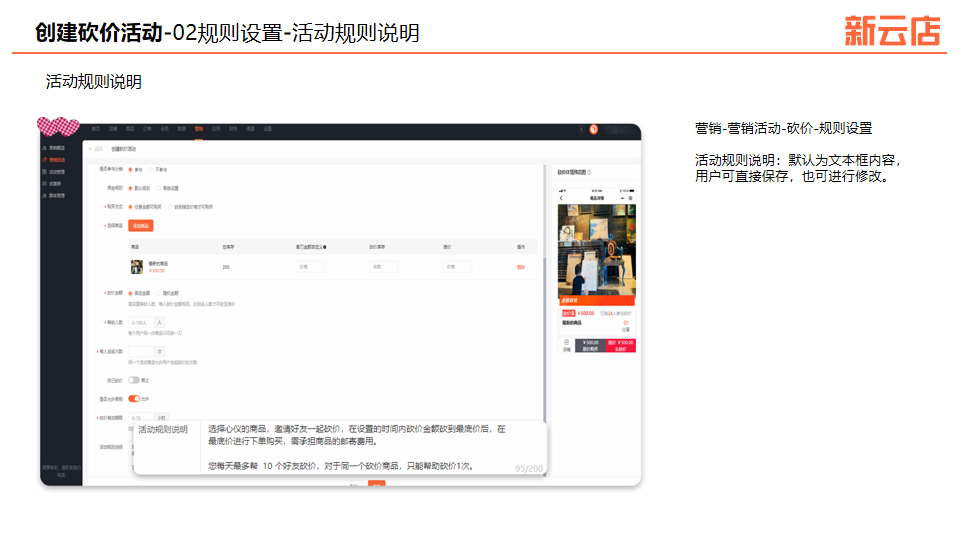The width and height of the screenshot is (960, 540).
Task: Click the 优惠券 sidebar icon
Action: [45, 184]
